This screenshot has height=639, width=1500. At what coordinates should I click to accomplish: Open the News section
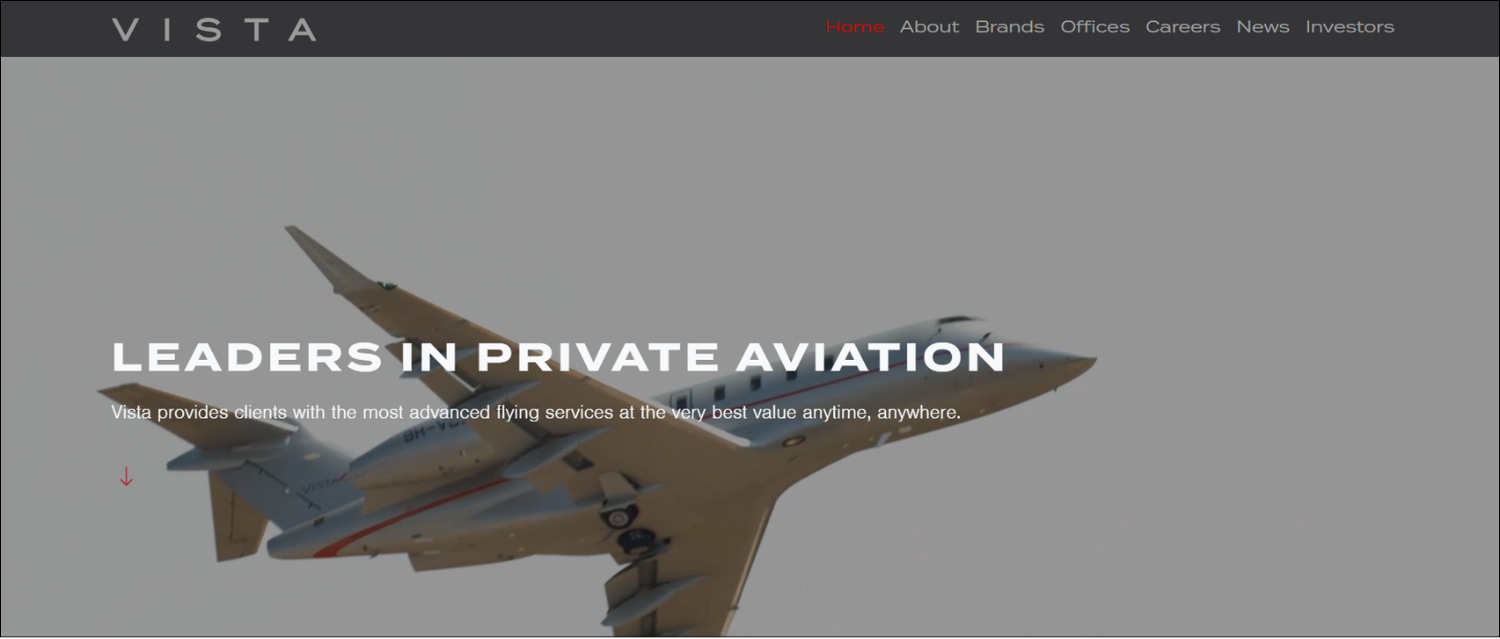(1262, 27)
